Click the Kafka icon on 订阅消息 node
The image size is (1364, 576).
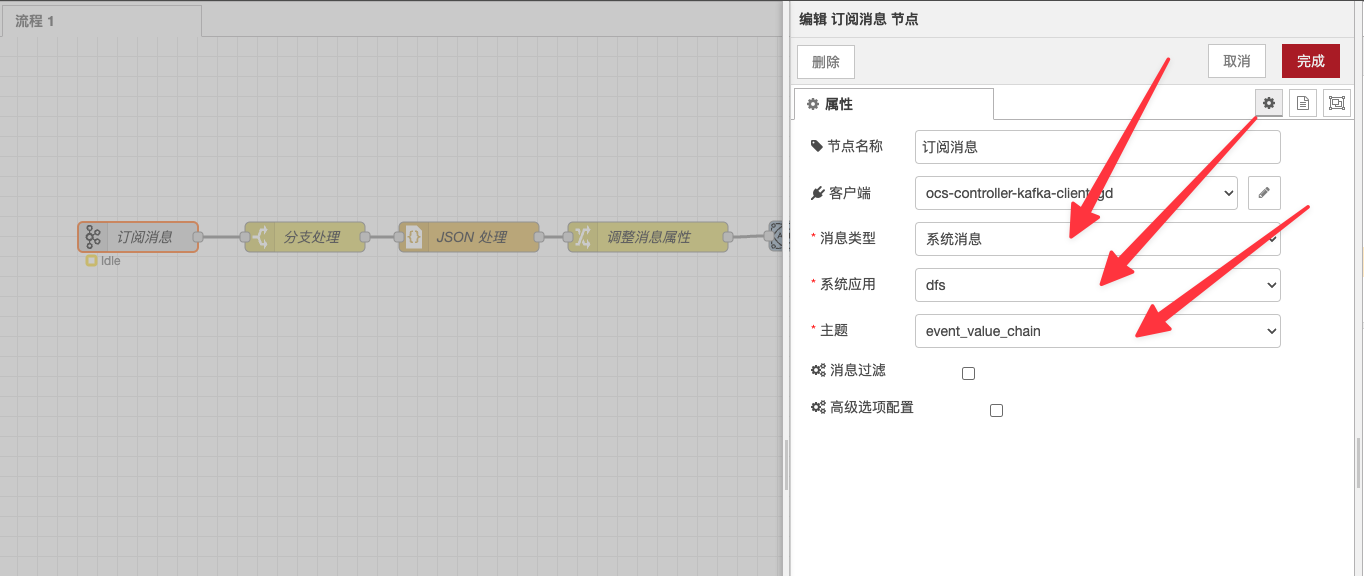point(93,237)
